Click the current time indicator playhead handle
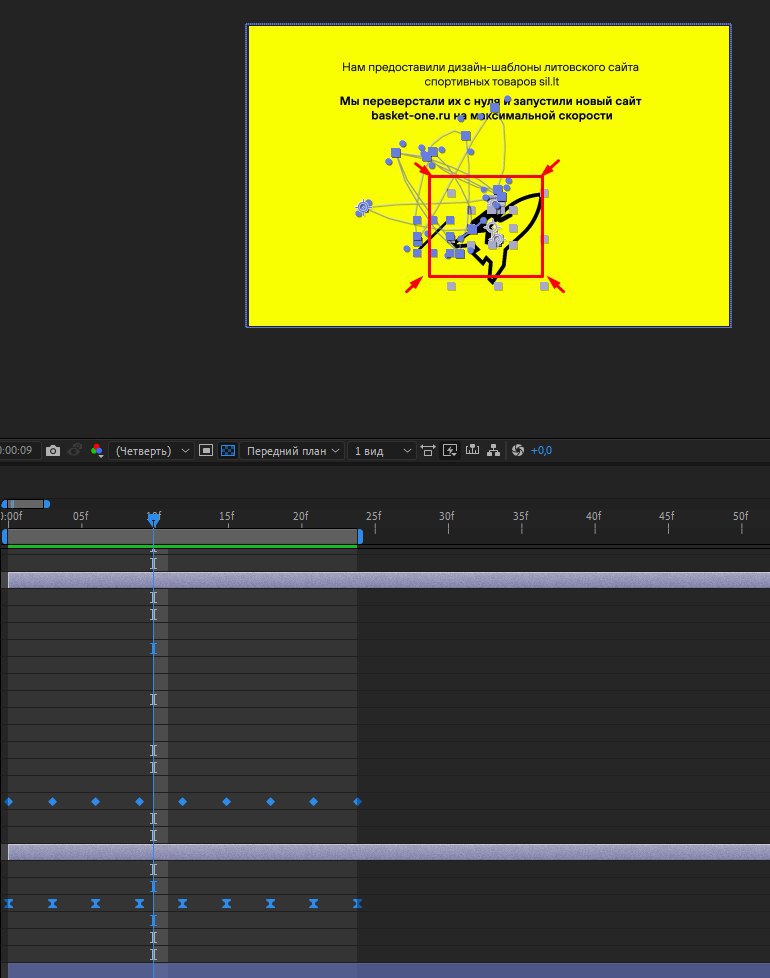The width and height of the screenshot is (770, 978). pos(153,519)
